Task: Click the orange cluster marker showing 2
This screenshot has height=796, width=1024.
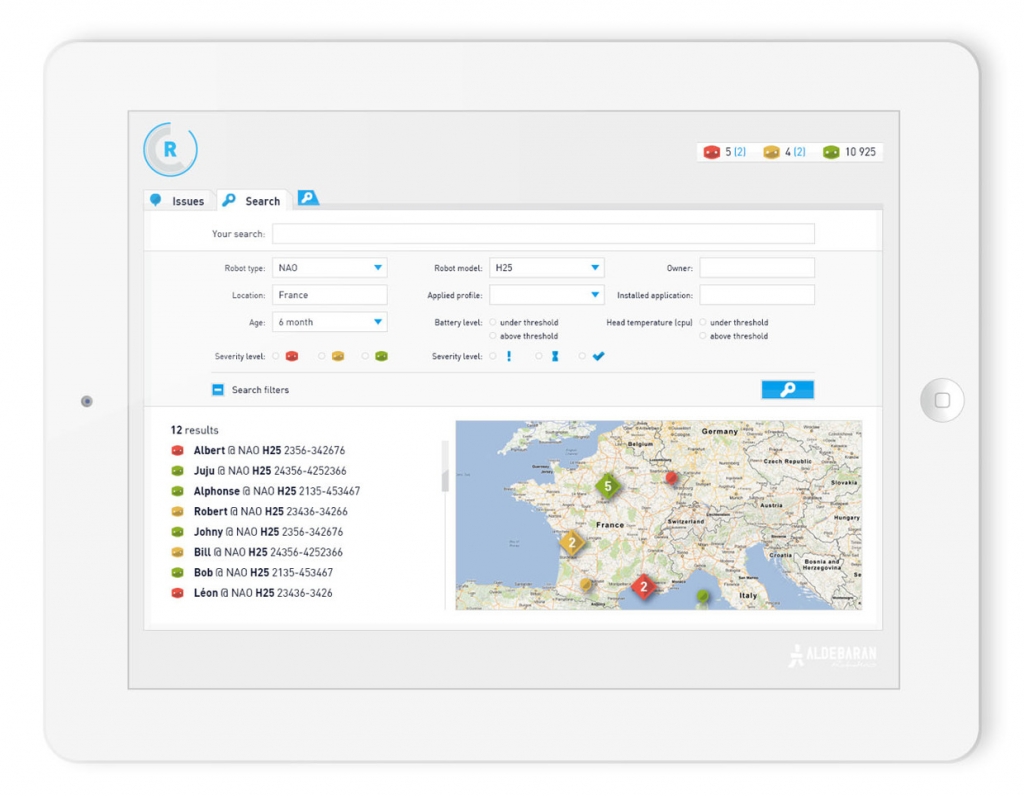Action: coord(571,543)
